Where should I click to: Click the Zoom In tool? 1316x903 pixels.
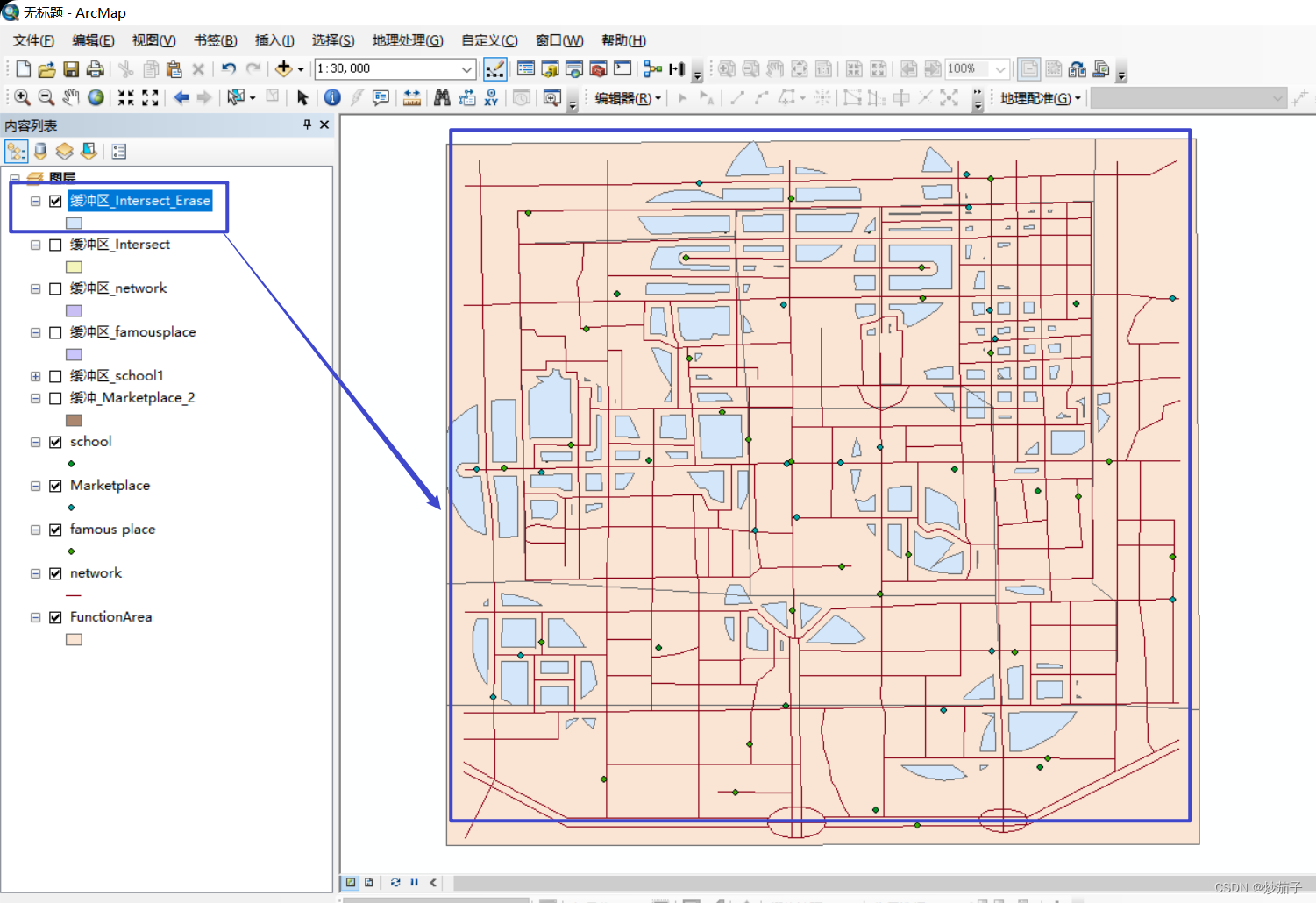click(x=23, y=97)
